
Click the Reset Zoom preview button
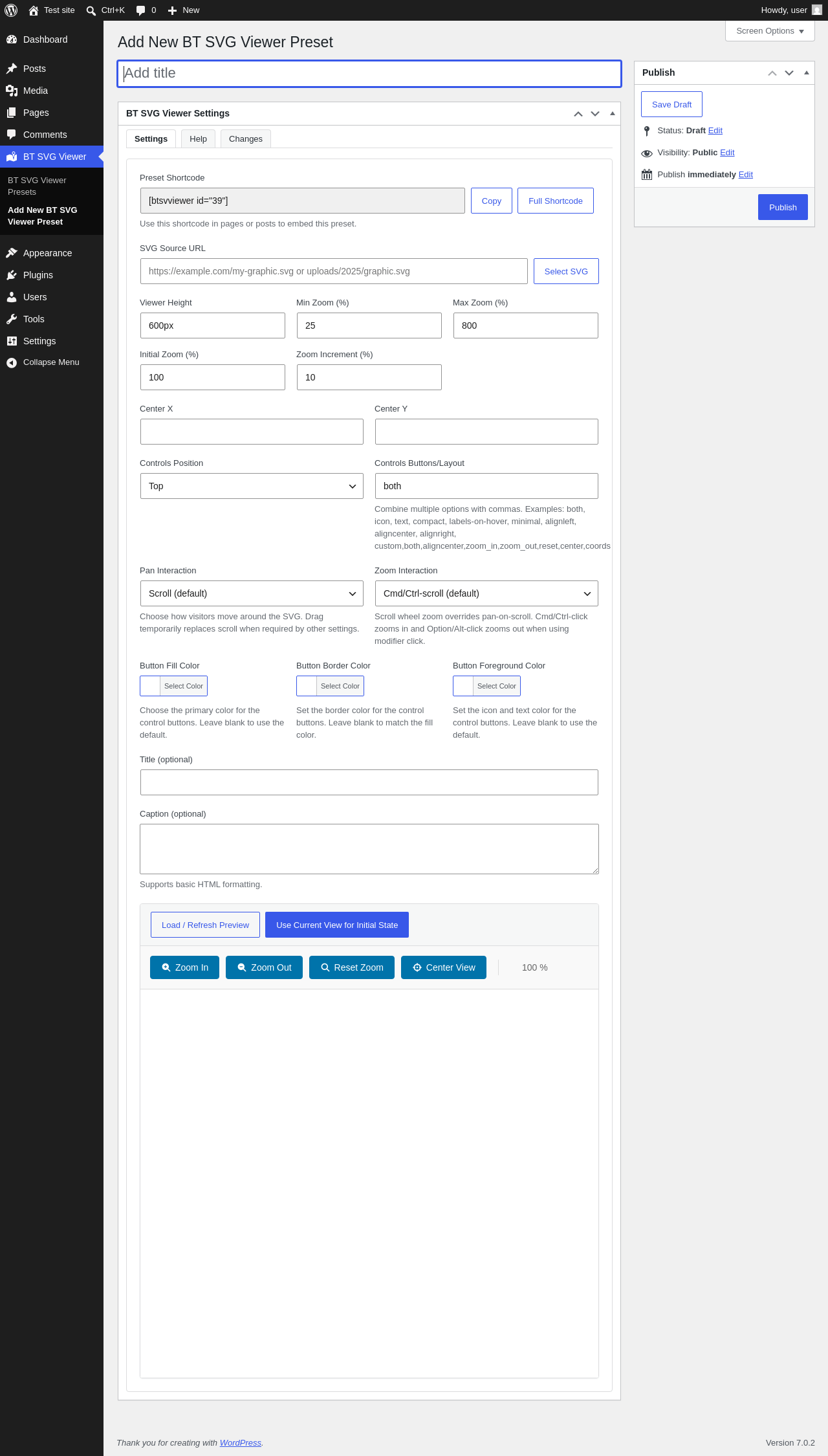pyautogui.click(x=352, y=967)
